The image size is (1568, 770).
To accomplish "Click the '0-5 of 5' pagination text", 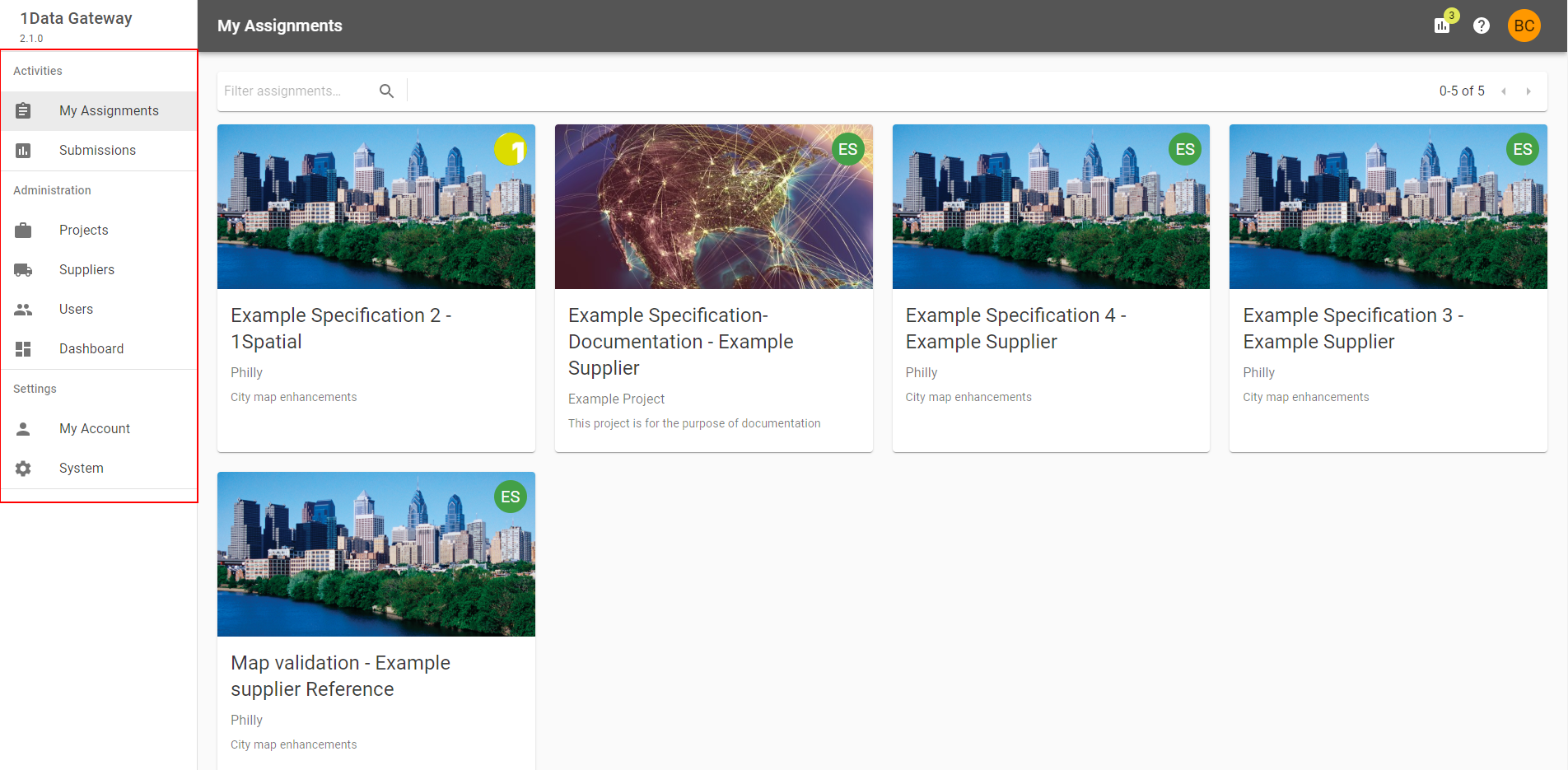I will (x=1462, y=91).
